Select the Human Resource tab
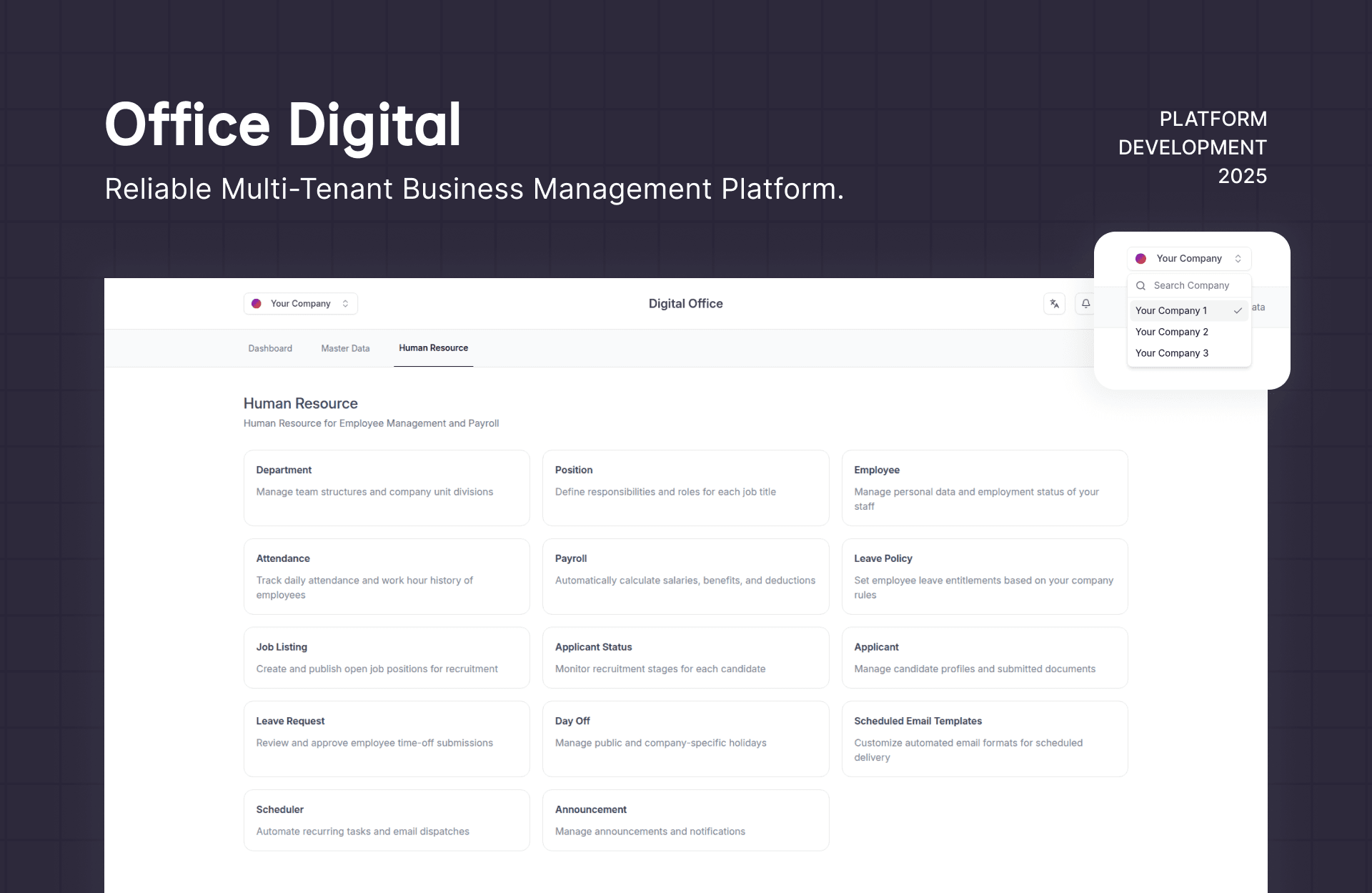 [433, 348]
